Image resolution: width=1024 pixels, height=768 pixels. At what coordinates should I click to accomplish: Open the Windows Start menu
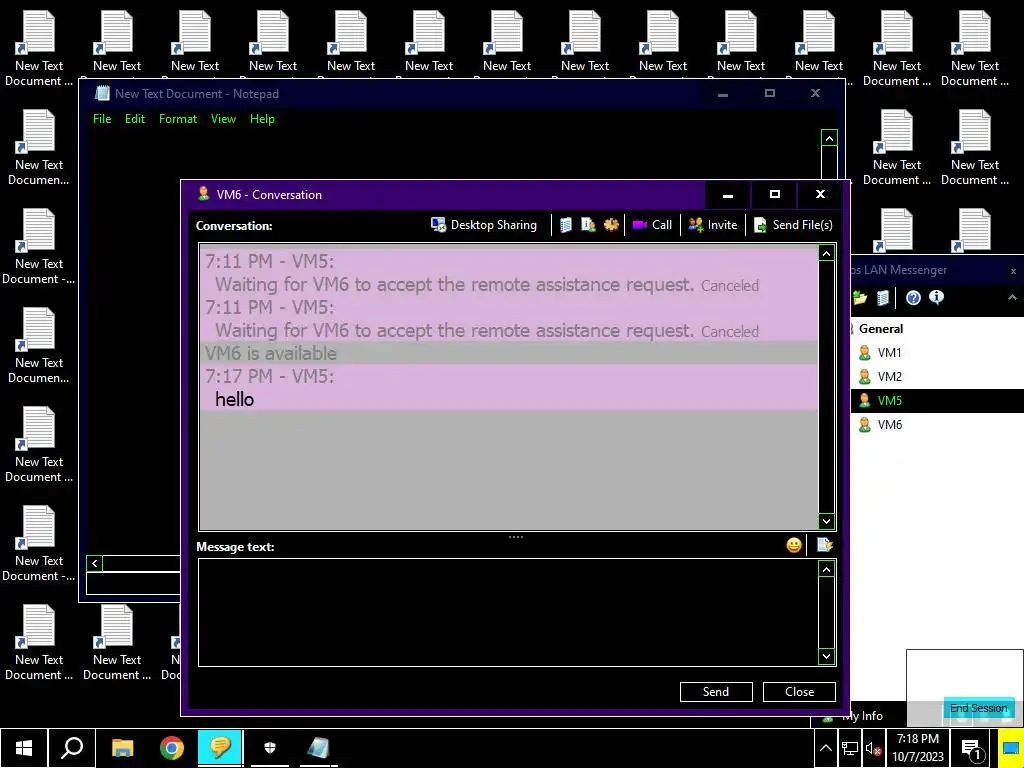coord(24,748)
